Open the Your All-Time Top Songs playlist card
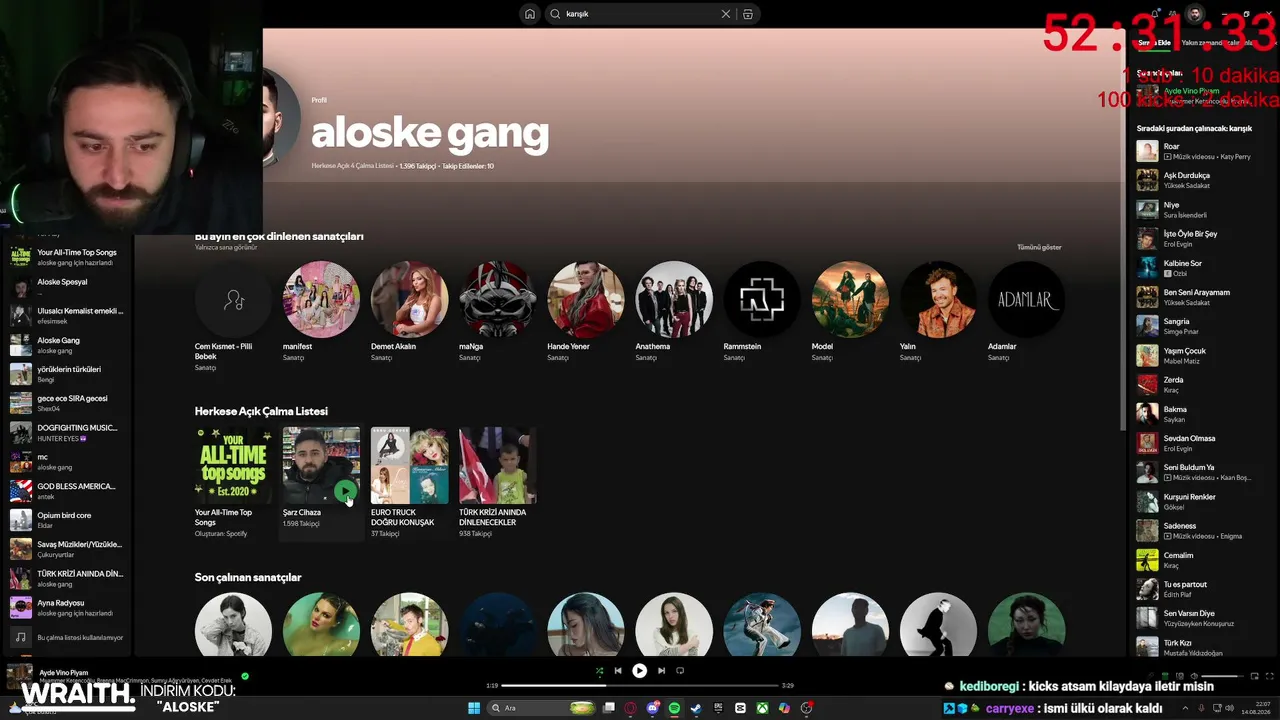The width and height of the screenshot is (1280, 720). tap(233, 482)
